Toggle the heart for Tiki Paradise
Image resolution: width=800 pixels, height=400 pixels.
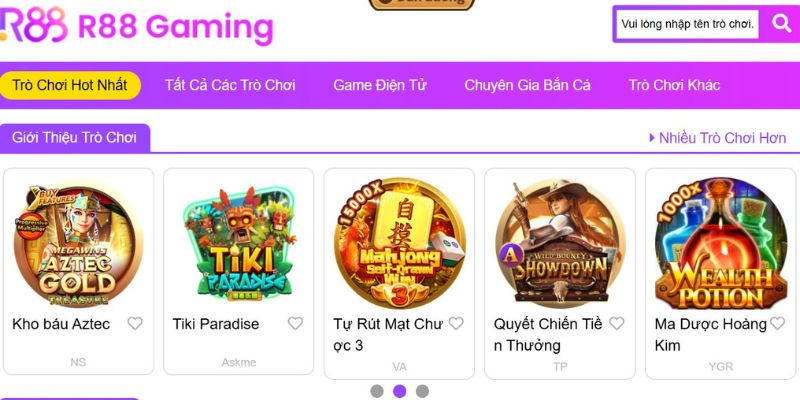295,323
